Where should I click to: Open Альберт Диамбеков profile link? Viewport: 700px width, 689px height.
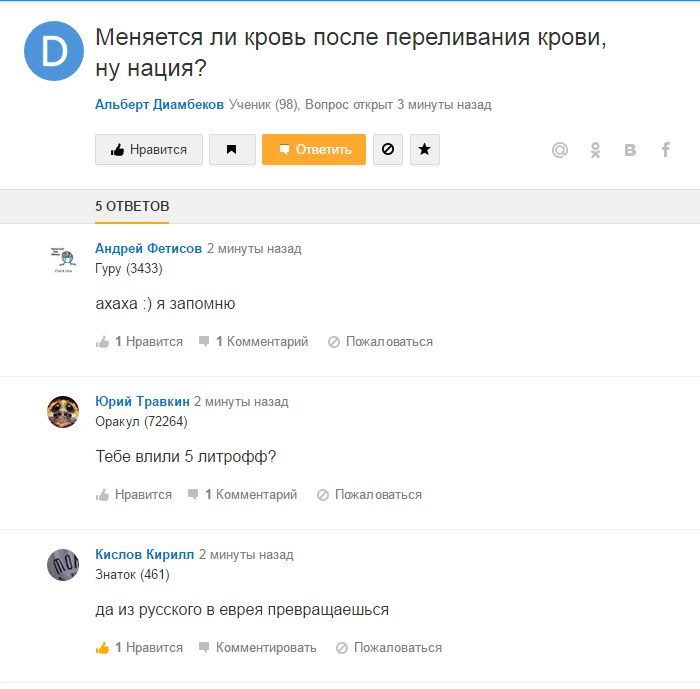(x=159, y=104)
